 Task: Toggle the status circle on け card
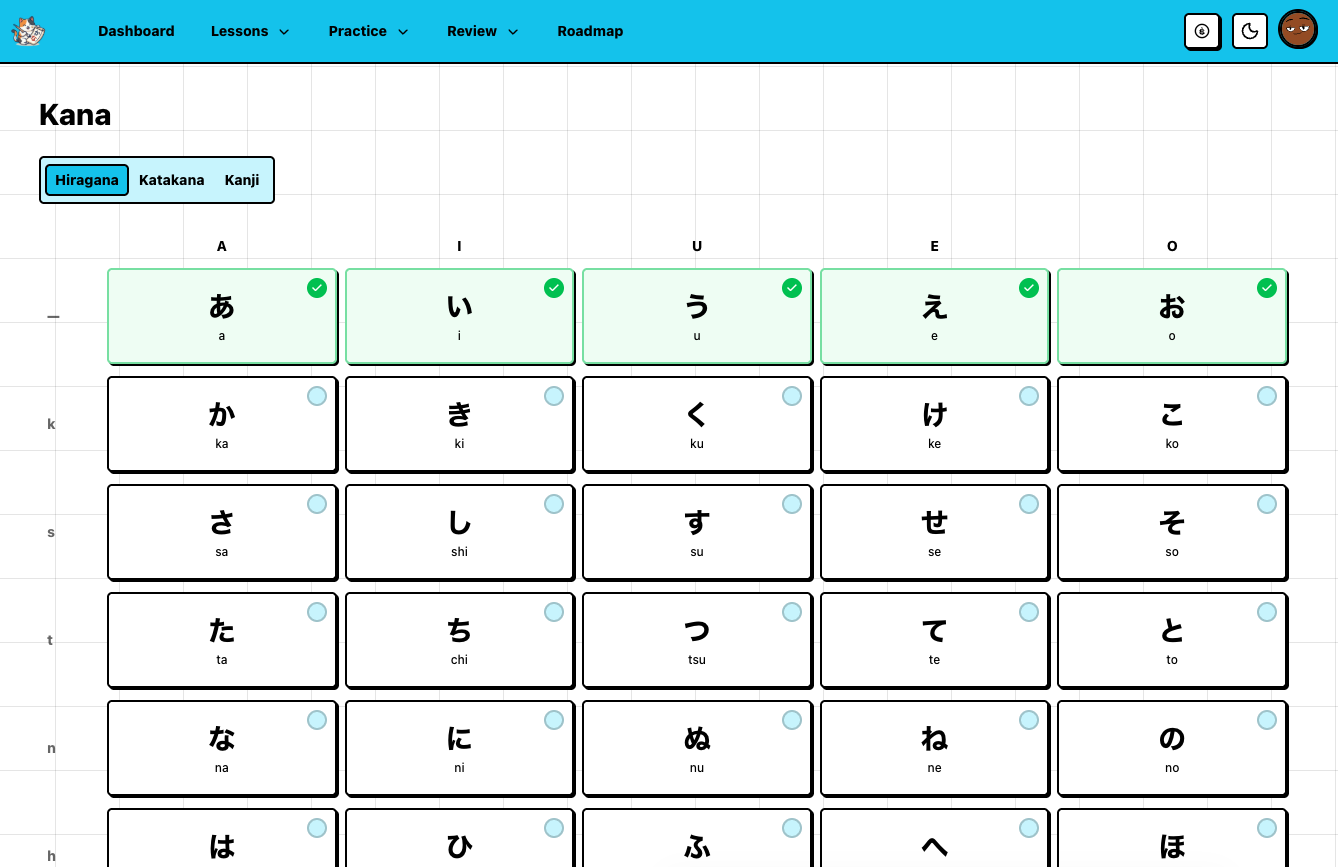pyautogui.click(x=1029, y=396)
